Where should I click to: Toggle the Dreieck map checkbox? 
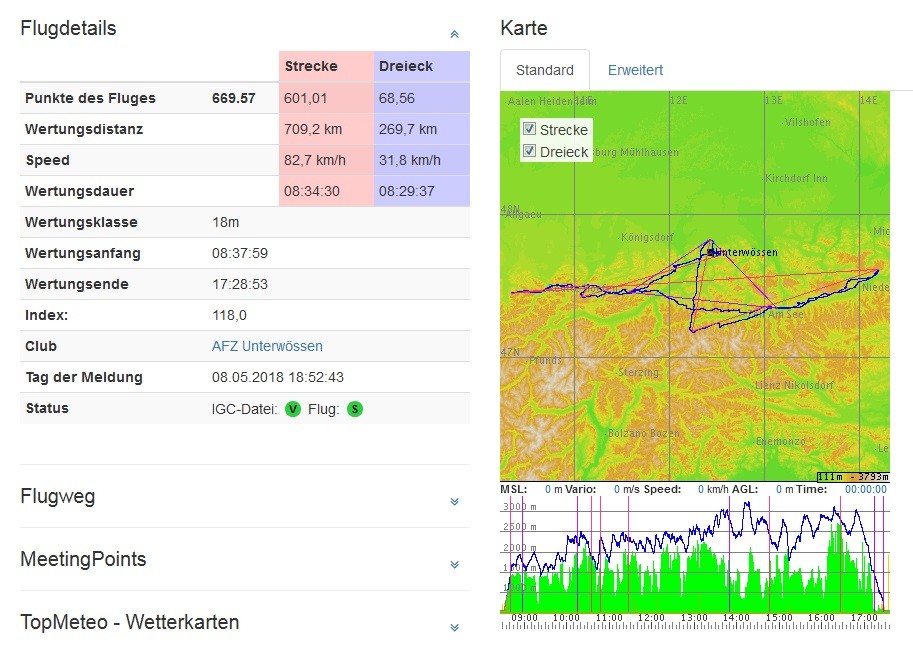pyautogui.click(x=529, y=151)
